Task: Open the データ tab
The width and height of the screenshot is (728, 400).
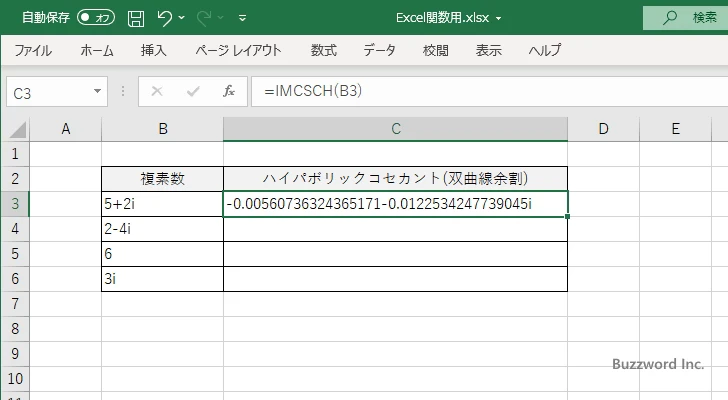Action: pyautogui.click(x=379, y=50)
